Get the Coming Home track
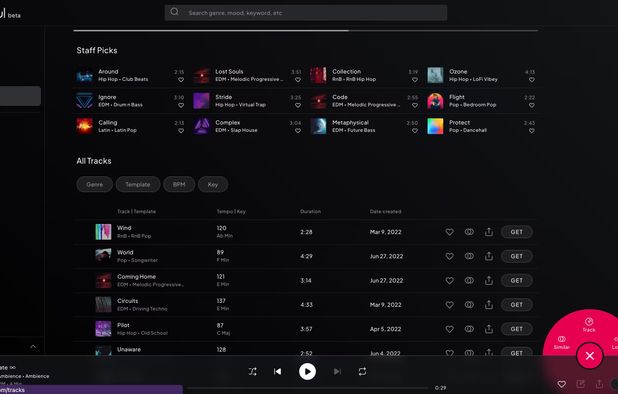Screen dimensions: 618x394 click(517, 281)
